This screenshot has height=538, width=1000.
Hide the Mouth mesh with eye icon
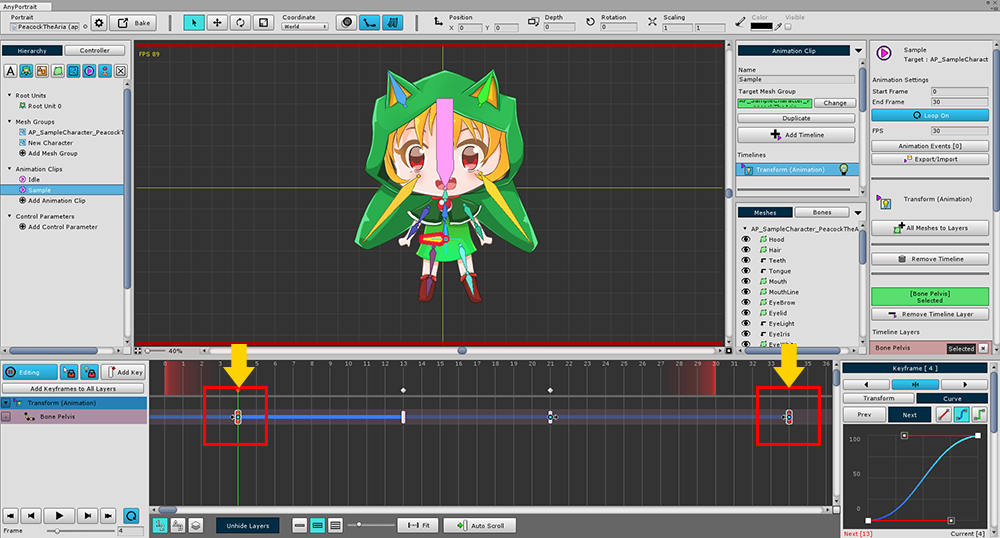[746, 281]
